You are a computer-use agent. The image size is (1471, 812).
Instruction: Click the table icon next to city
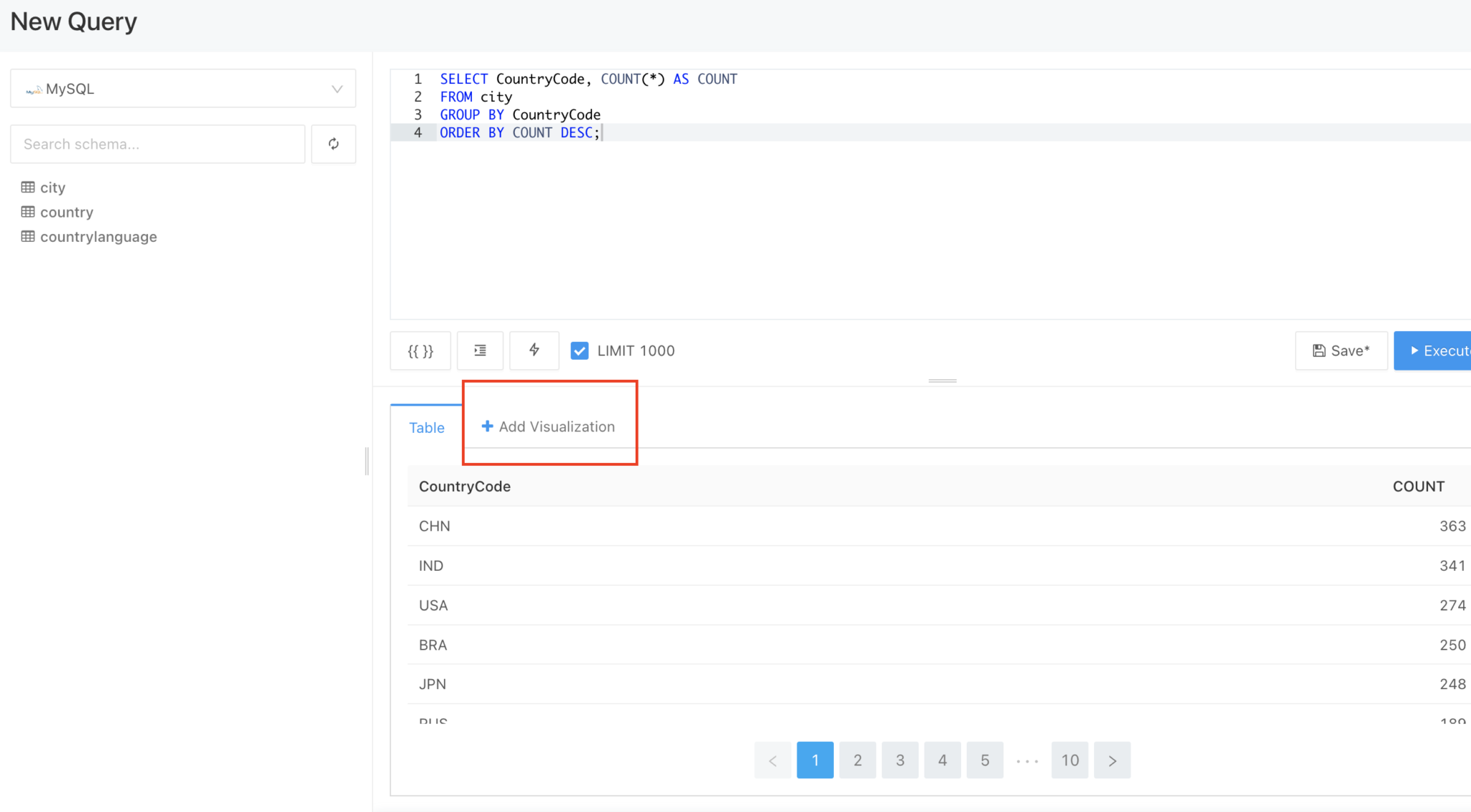pyautogui.click(x=28, y=187)
